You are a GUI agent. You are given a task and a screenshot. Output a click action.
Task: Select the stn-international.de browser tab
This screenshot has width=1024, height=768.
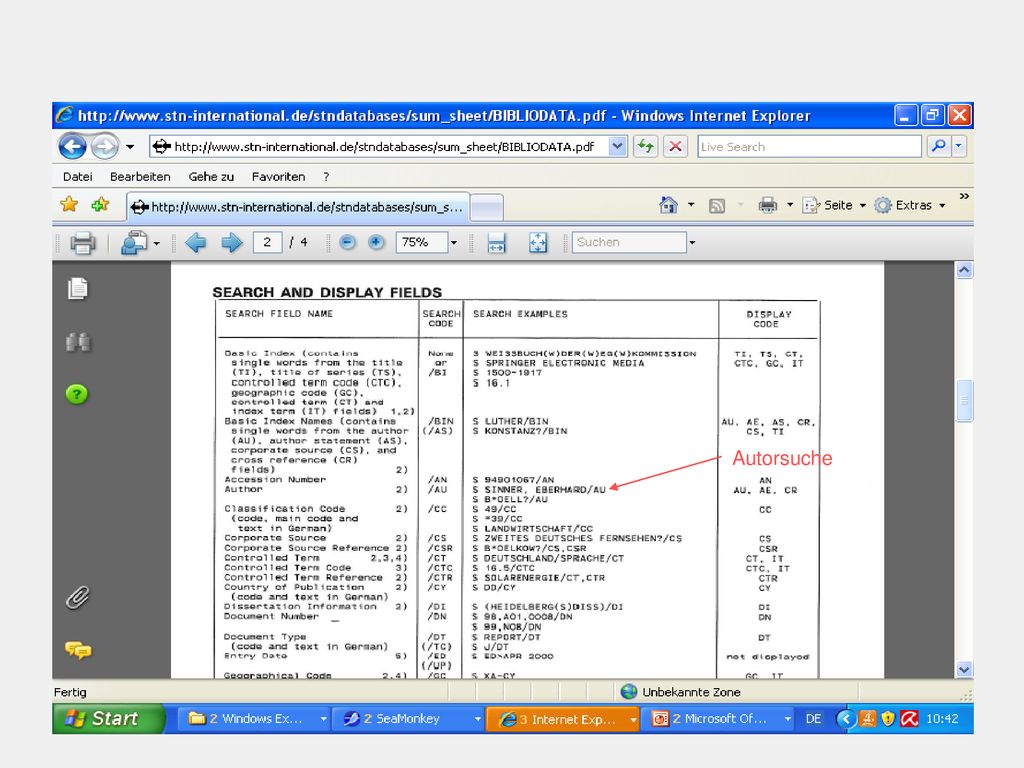pos(298,207)
